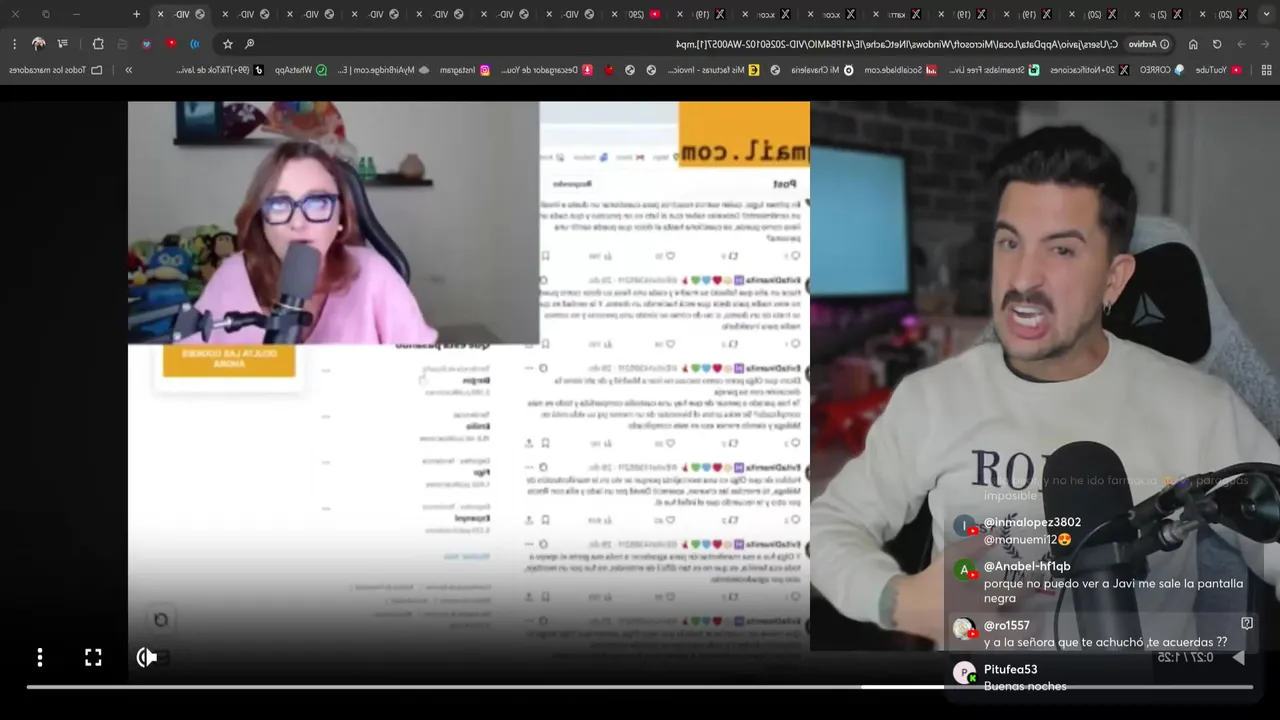
Task: Open the zoom magnifier in address bar
Action: pos(249,44)
